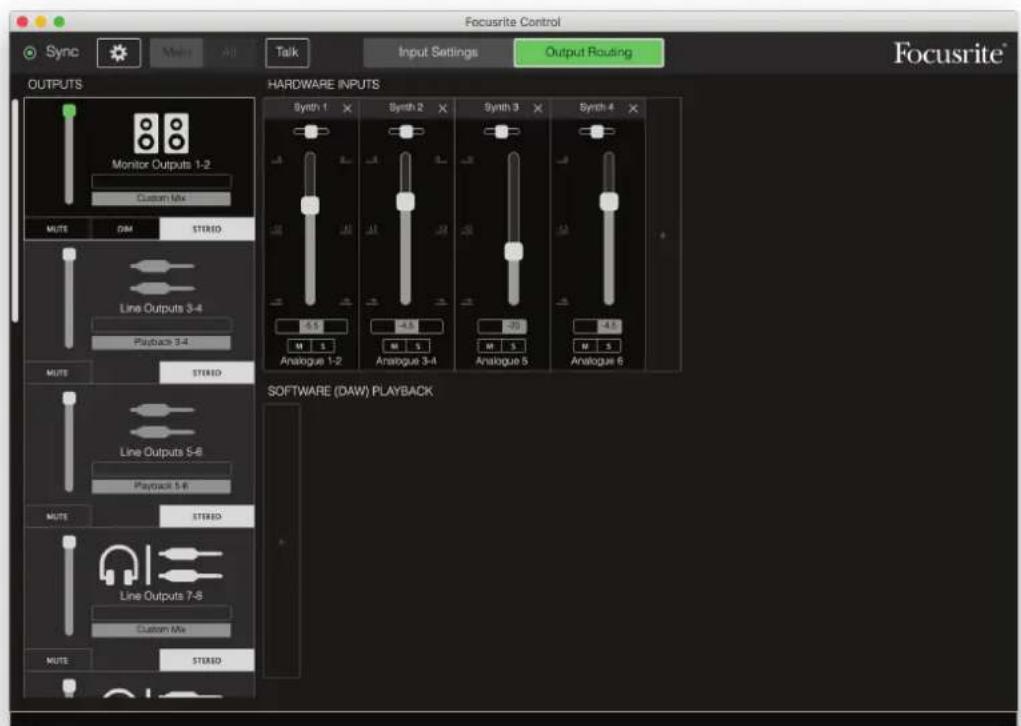The image size is (1021, 726).
Task: Remove the Synth 3 channel with X
Action: 538,108
